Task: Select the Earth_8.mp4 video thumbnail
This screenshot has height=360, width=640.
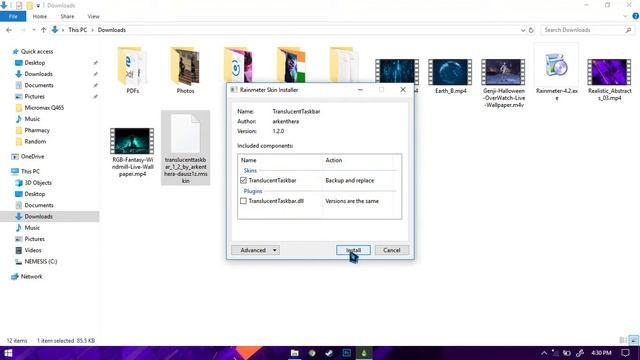Action: point(450,72)
